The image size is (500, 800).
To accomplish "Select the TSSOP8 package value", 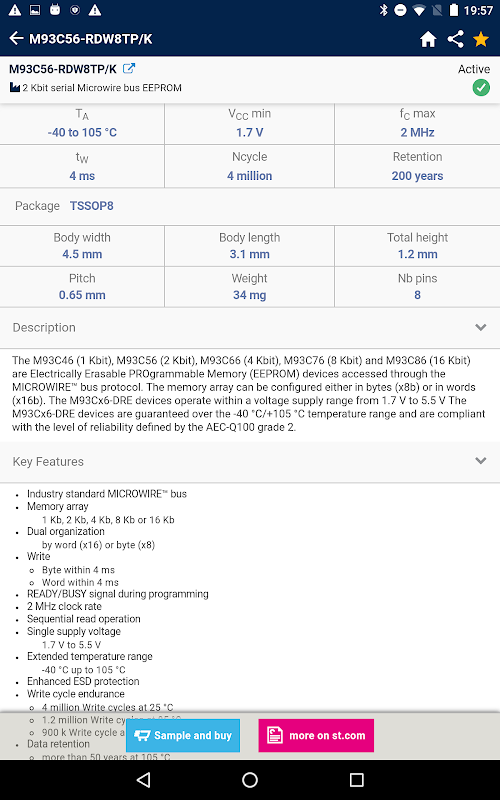I will (92, 206).
